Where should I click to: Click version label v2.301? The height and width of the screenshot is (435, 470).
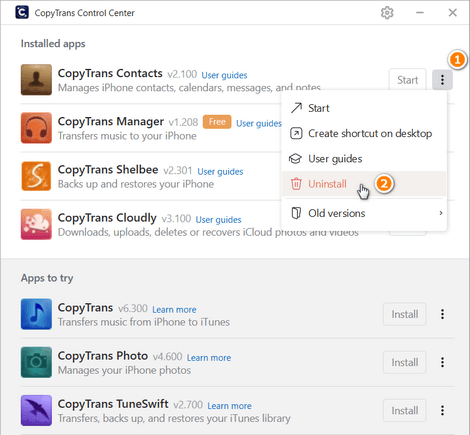click(178, 171)
